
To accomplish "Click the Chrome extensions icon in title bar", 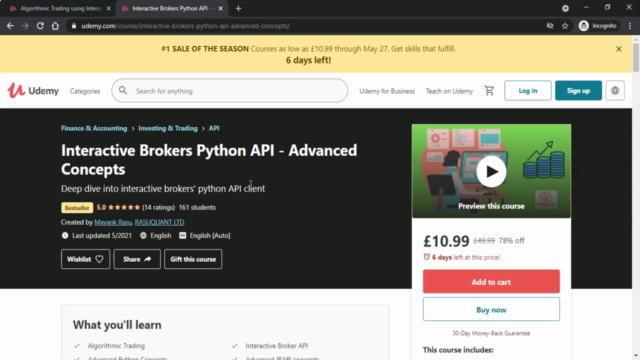I will (x=565, y=8).
